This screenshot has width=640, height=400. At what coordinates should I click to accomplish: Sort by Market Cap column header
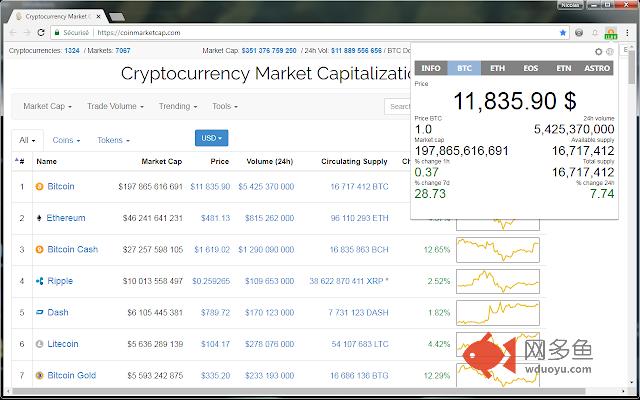162,161
